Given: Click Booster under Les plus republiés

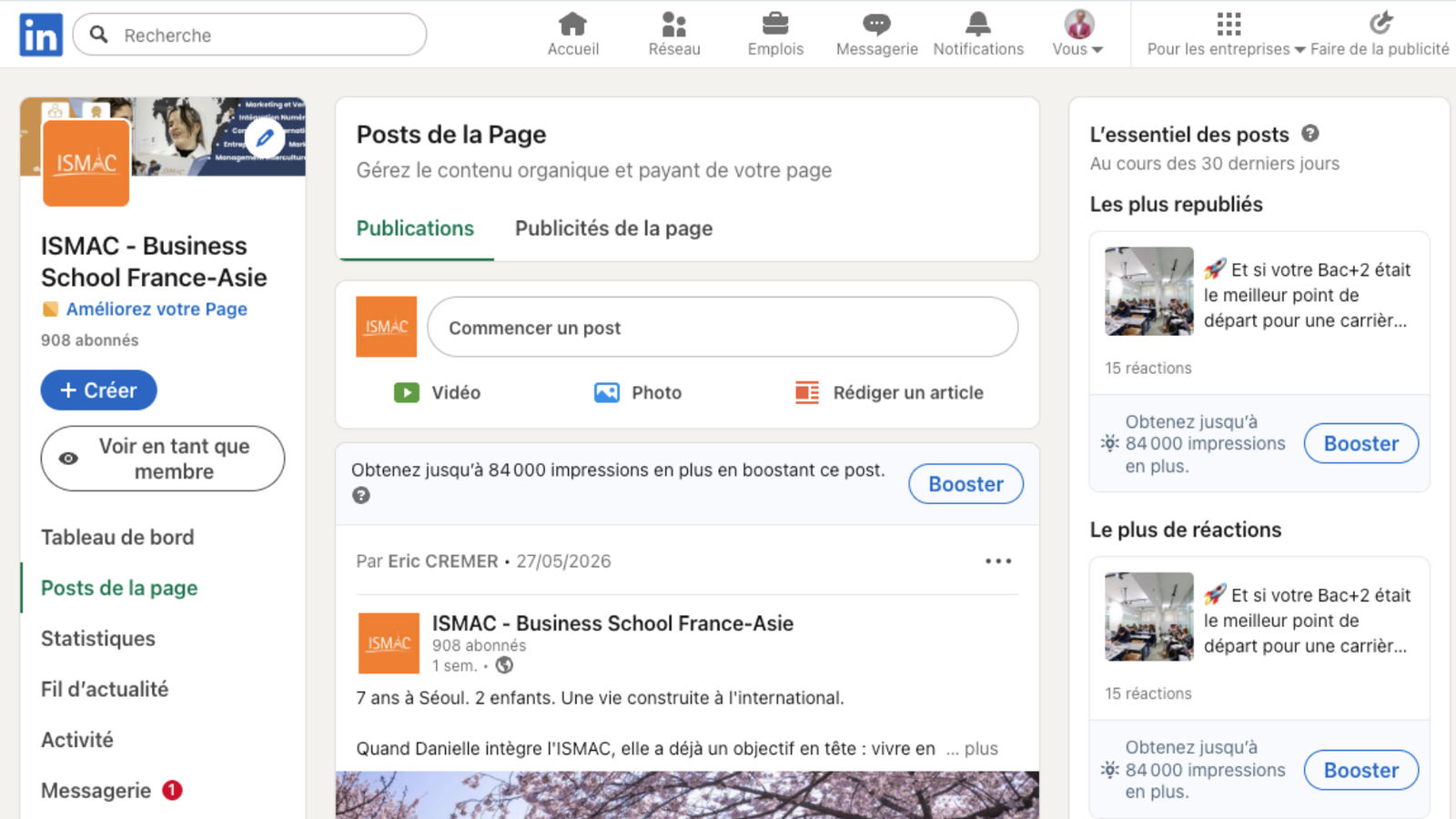Looking at the screenshot, I should [1361, 443].
